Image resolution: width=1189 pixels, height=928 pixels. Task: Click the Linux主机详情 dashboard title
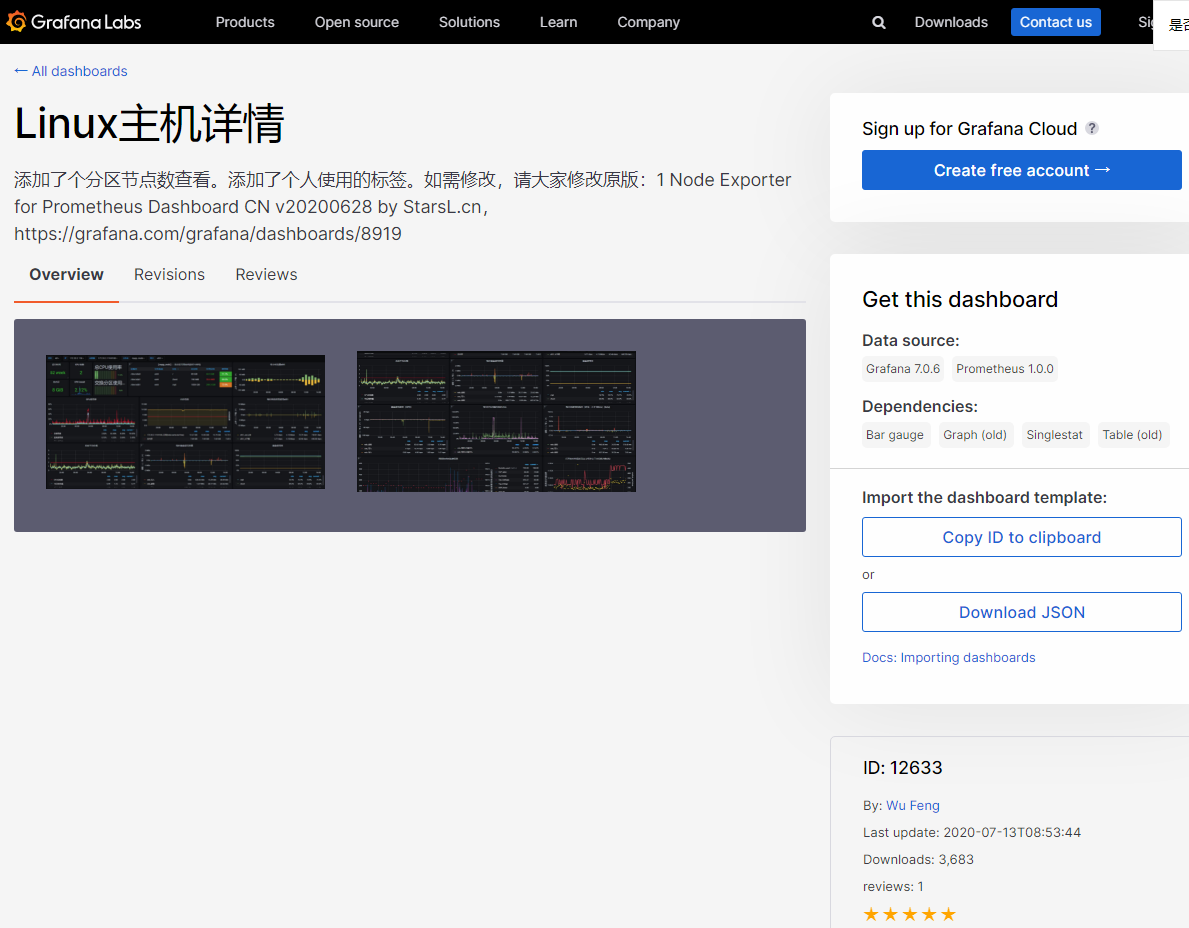[x=149, y=124]
